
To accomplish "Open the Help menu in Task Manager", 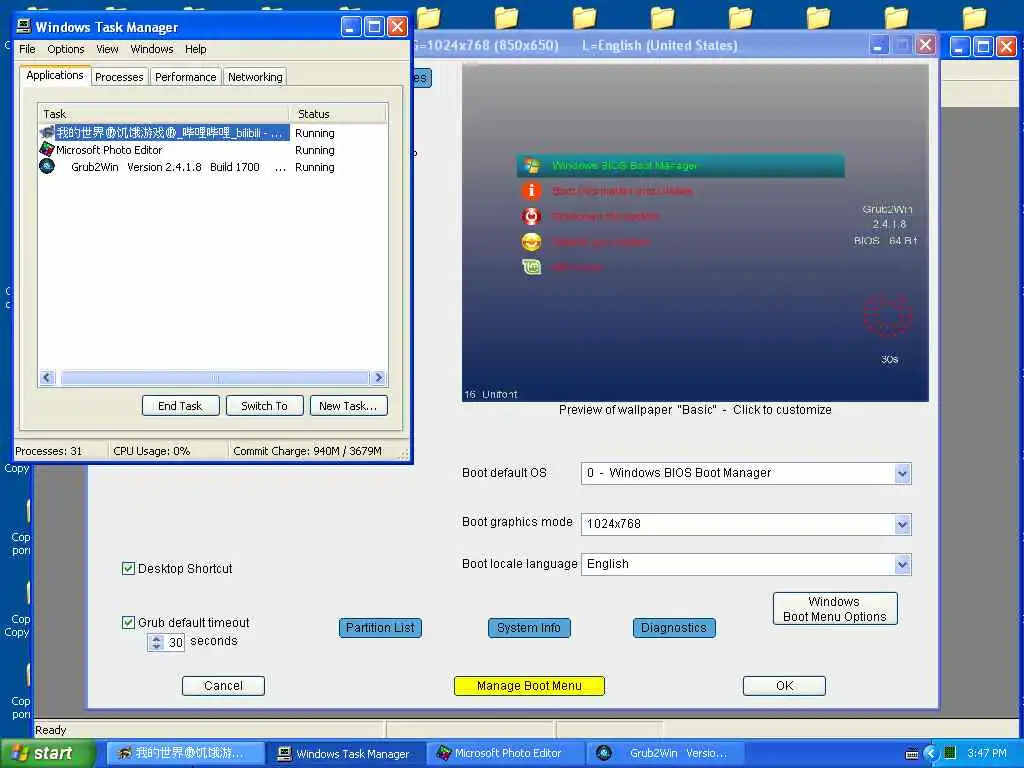I will (195, 49).
